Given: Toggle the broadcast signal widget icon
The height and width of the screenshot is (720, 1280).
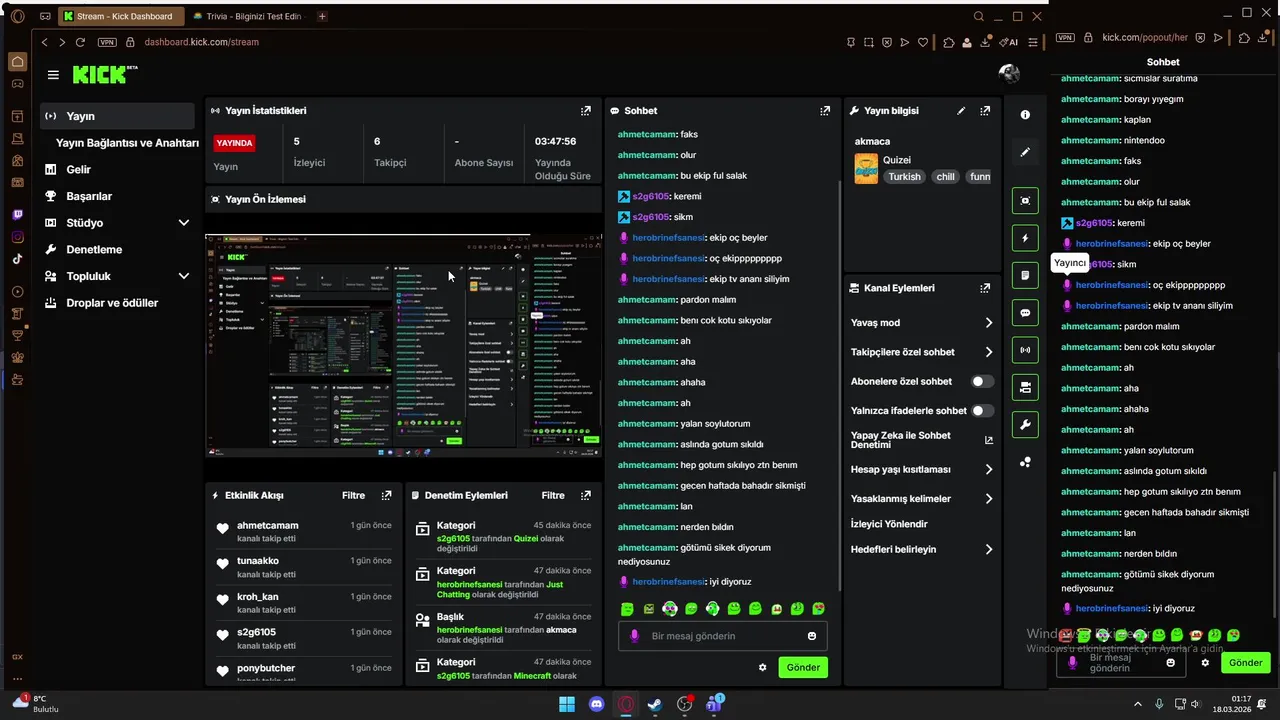Looking at the screenshot, I should 1025,350.
